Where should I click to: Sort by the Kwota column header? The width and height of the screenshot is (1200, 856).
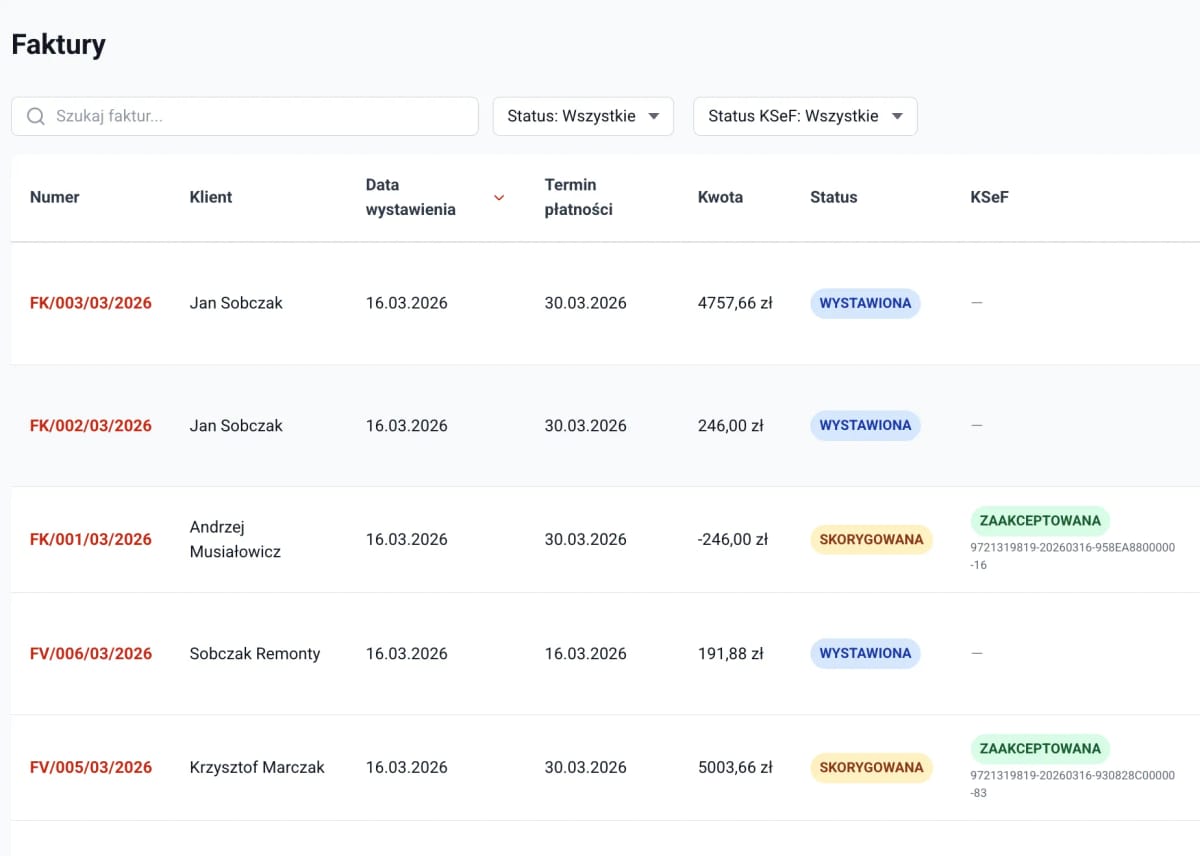[720, 197]
